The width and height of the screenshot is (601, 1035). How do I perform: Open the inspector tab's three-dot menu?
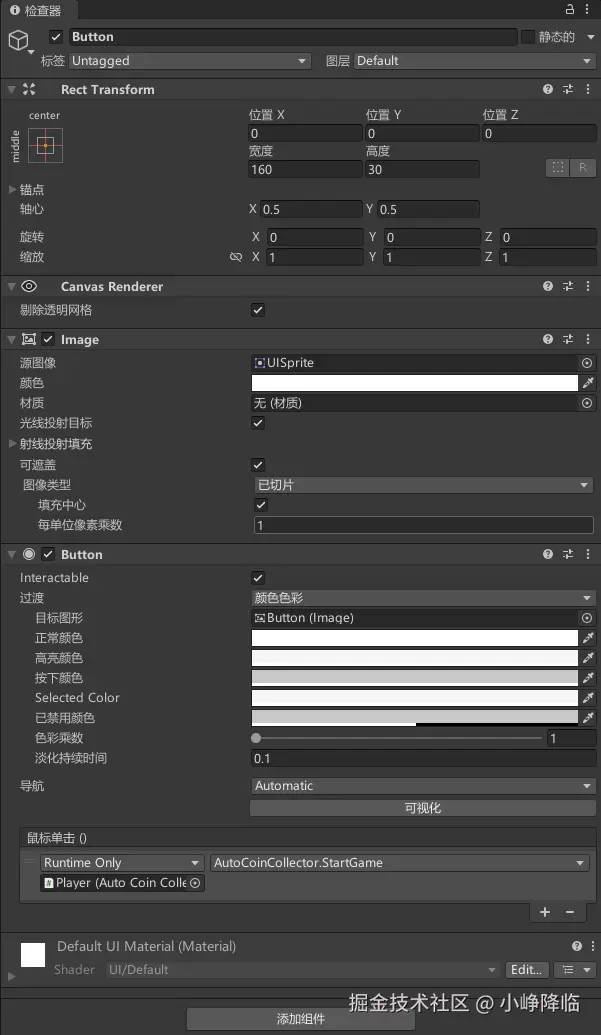click(x=588, y=9)
